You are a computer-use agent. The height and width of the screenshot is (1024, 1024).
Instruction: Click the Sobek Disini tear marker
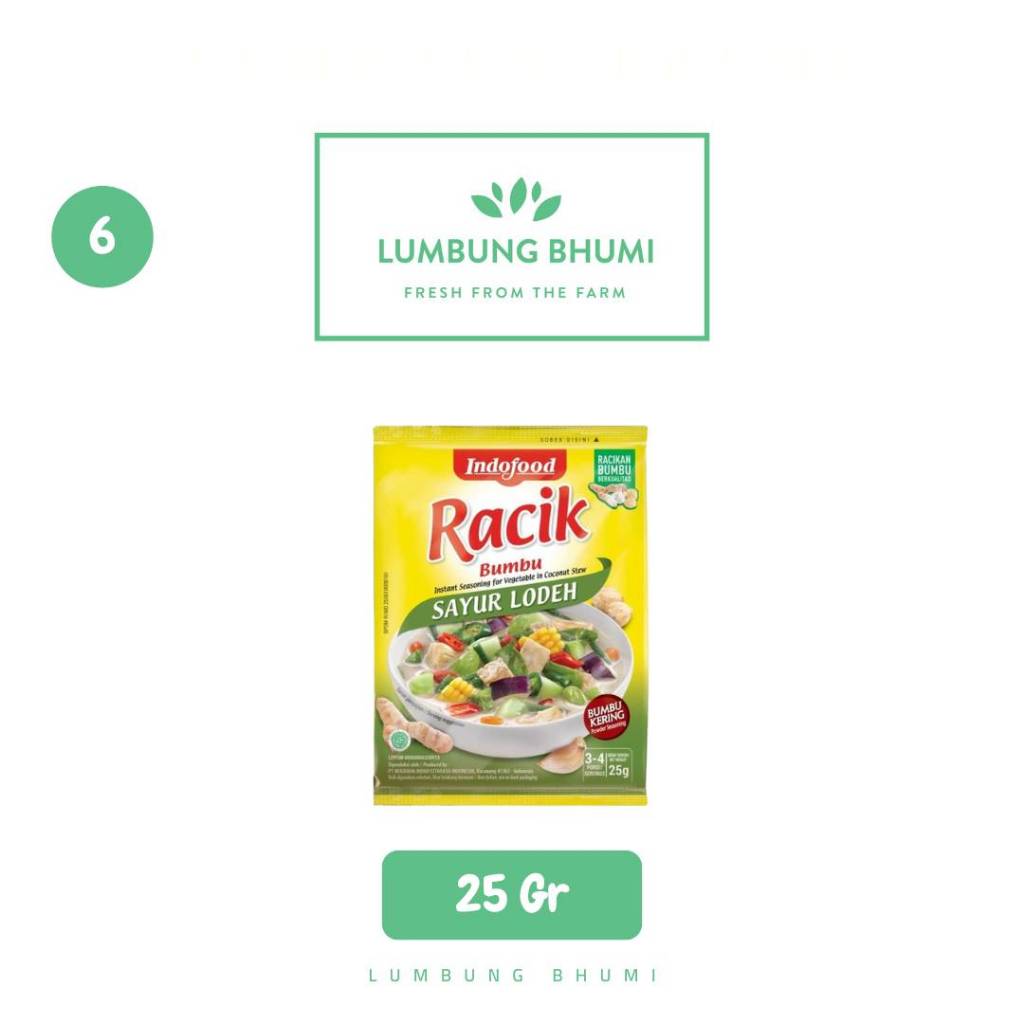click(x=569, y=440)
